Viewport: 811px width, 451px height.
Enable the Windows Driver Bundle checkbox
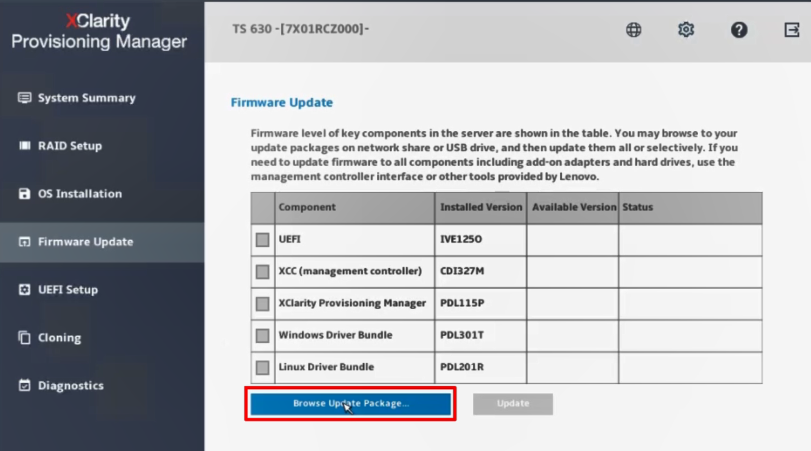[x=262, y=336]
